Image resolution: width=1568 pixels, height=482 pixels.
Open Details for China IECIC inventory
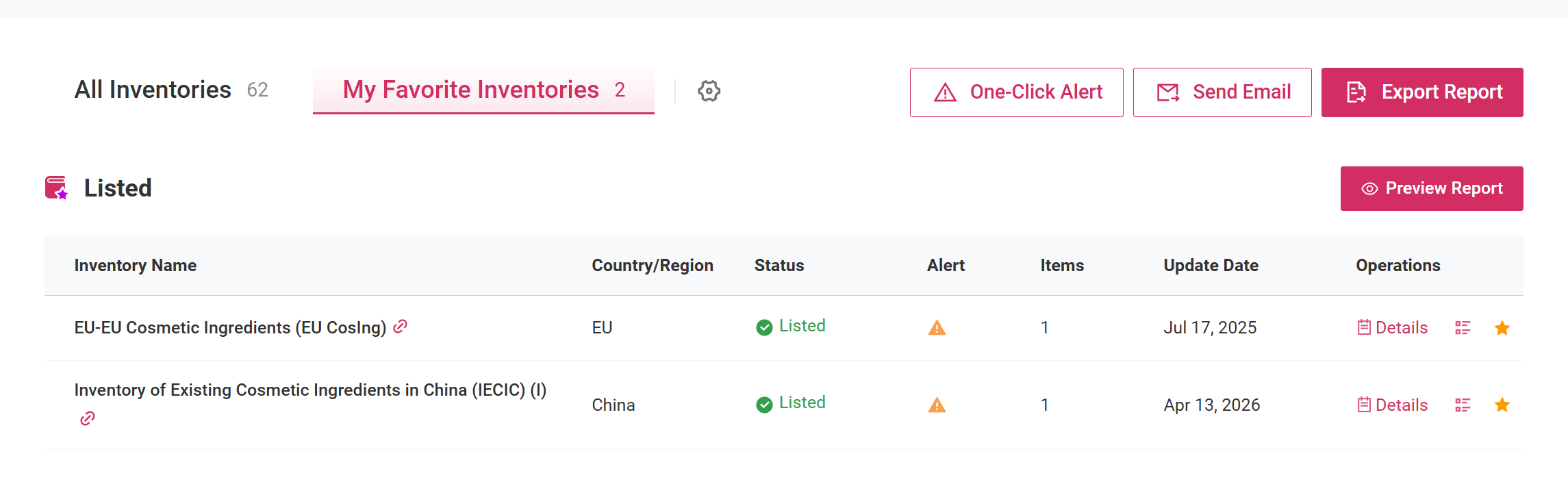coord(1392,405)
